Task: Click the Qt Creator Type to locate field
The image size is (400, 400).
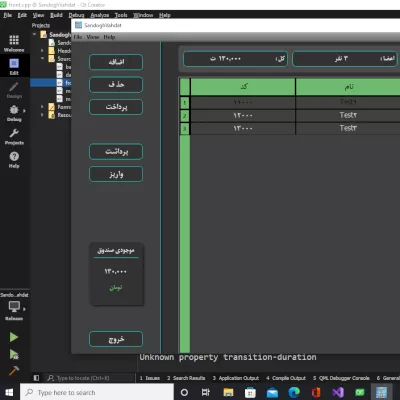Action: tap(89, 378)
